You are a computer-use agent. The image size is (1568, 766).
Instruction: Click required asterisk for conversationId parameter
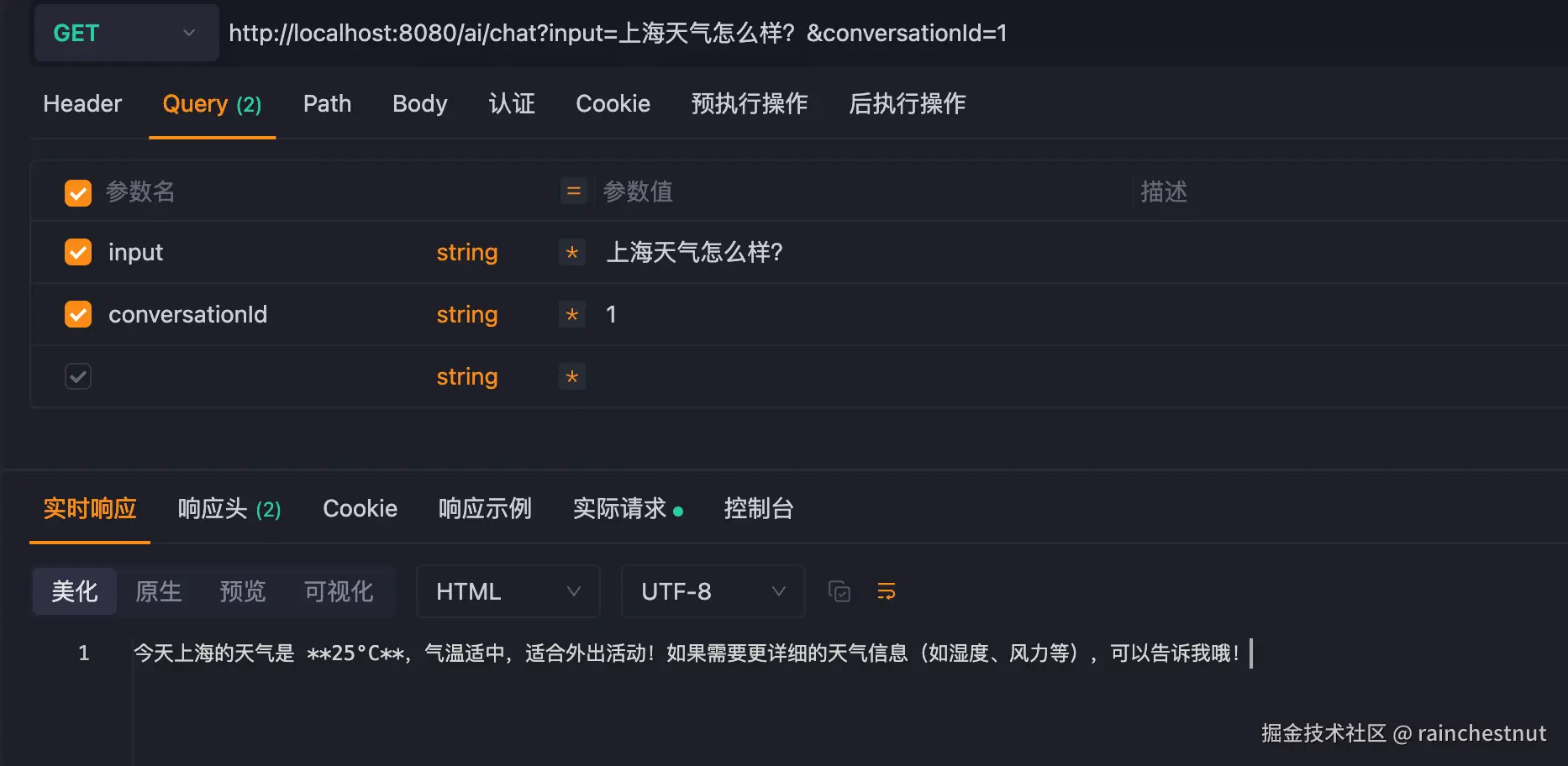572,315
